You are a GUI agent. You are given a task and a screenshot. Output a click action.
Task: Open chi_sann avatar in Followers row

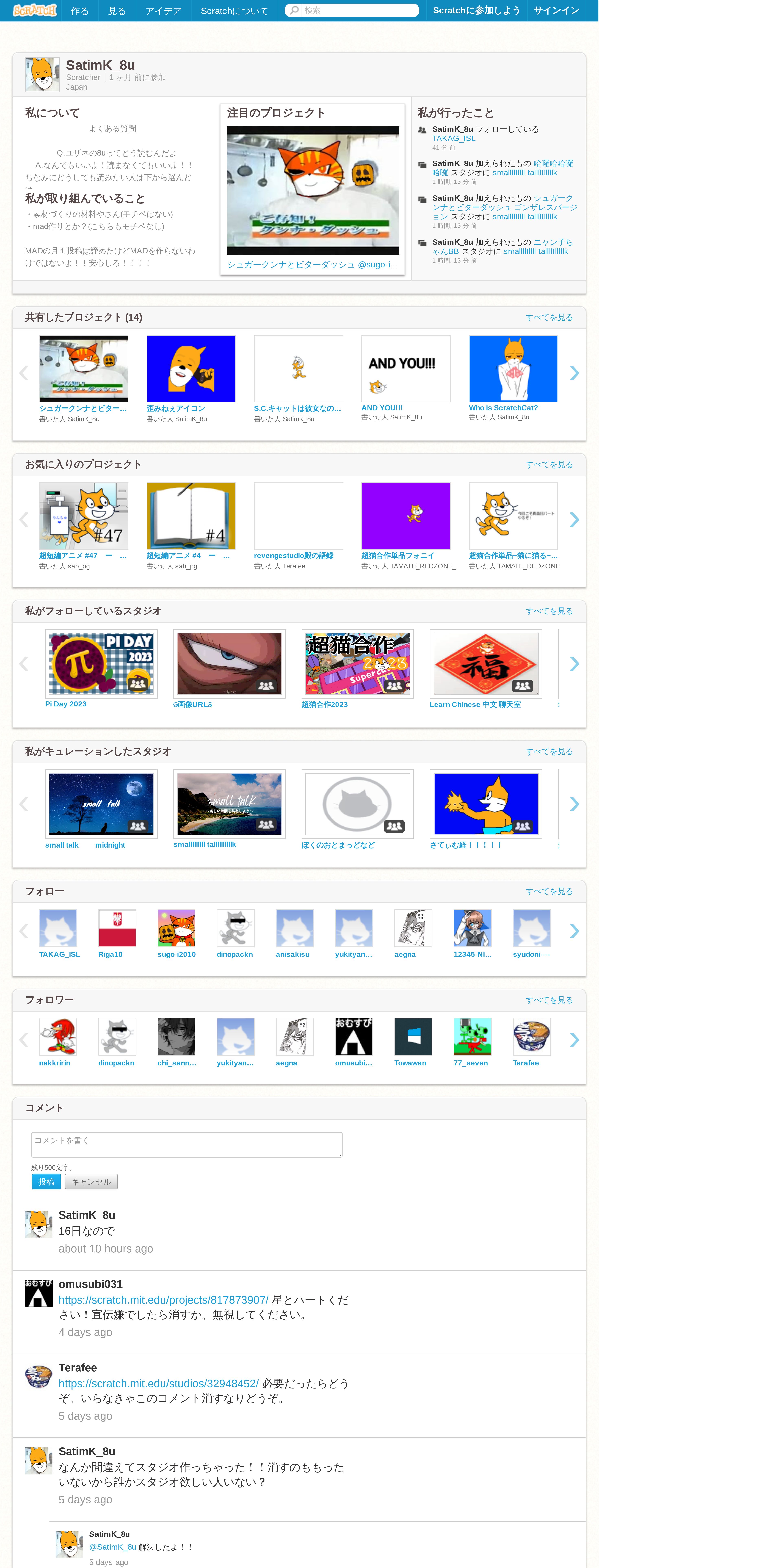pos(176,1037)
